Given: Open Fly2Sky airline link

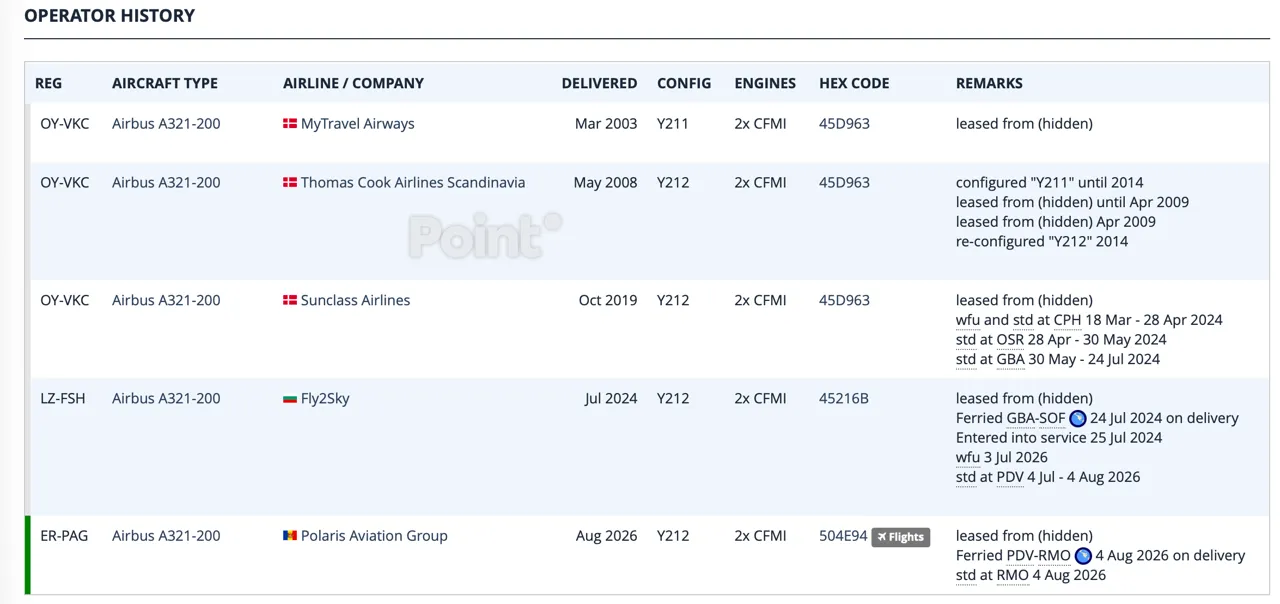Looking at the screenshot, I should pyautogui.click(x=325, y=399).
